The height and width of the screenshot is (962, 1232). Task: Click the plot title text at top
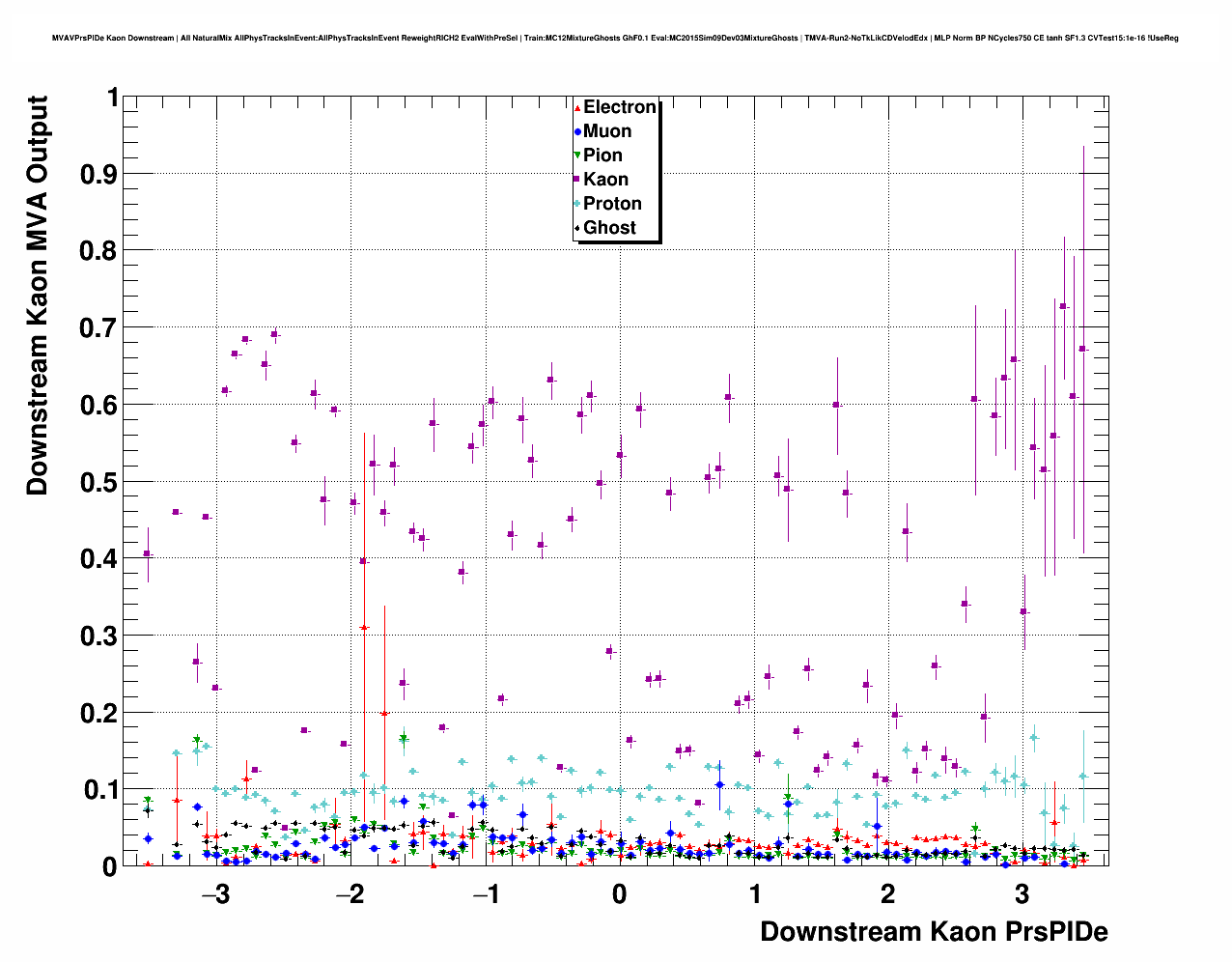(x=615, y=39)
